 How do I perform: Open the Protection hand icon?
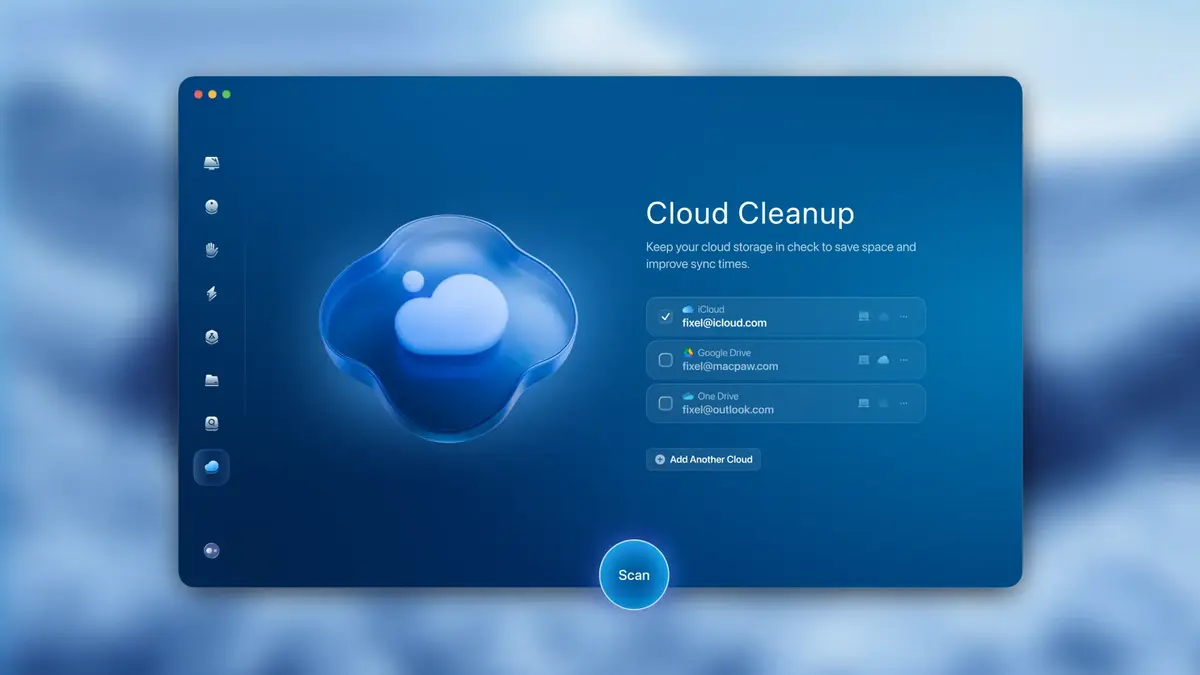point(211,250)
